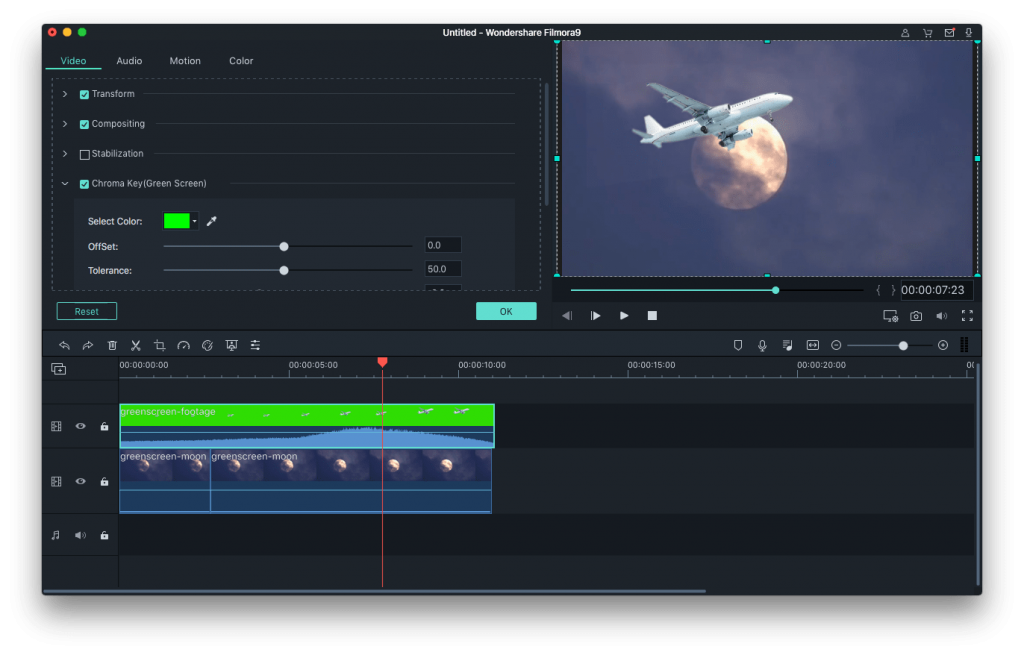1024x655 pixels.
Task: Click the Undo icon
Action: tap(64, 345)
